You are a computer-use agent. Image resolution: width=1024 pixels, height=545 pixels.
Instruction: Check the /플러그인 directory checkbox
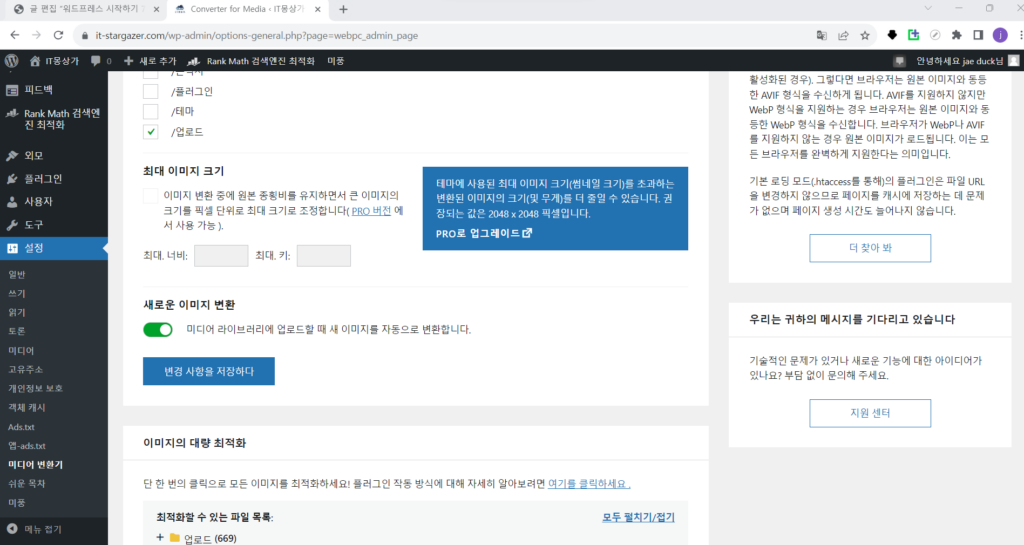(x=150, y=91)
